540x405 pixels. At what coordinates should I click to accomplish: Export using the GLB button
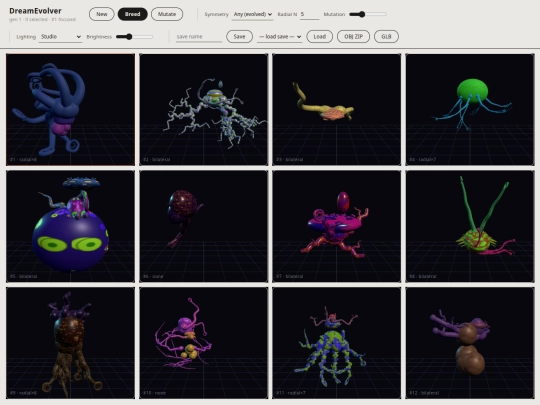386,37
